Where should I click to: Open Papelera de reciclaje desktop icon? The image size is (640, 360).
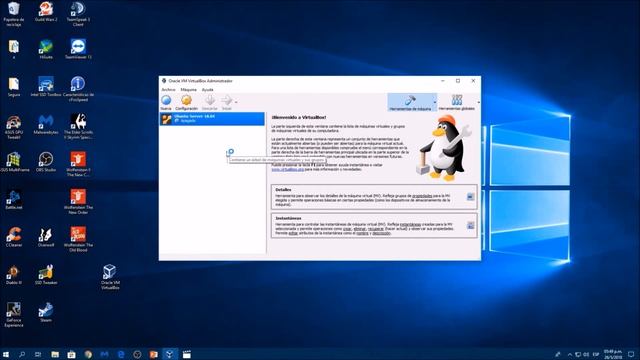pos(14,13)
